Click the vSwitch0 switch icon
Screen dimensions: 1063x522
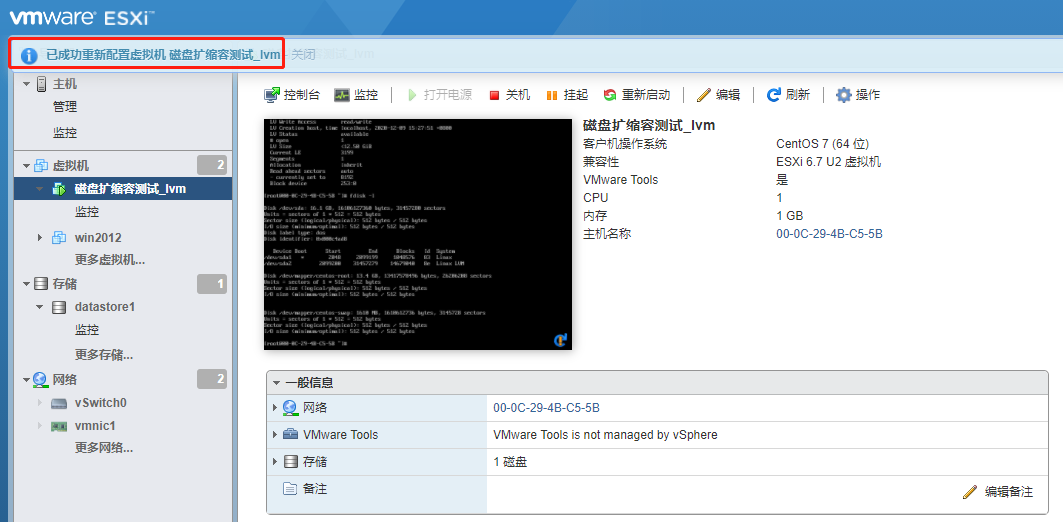point(59,403)
